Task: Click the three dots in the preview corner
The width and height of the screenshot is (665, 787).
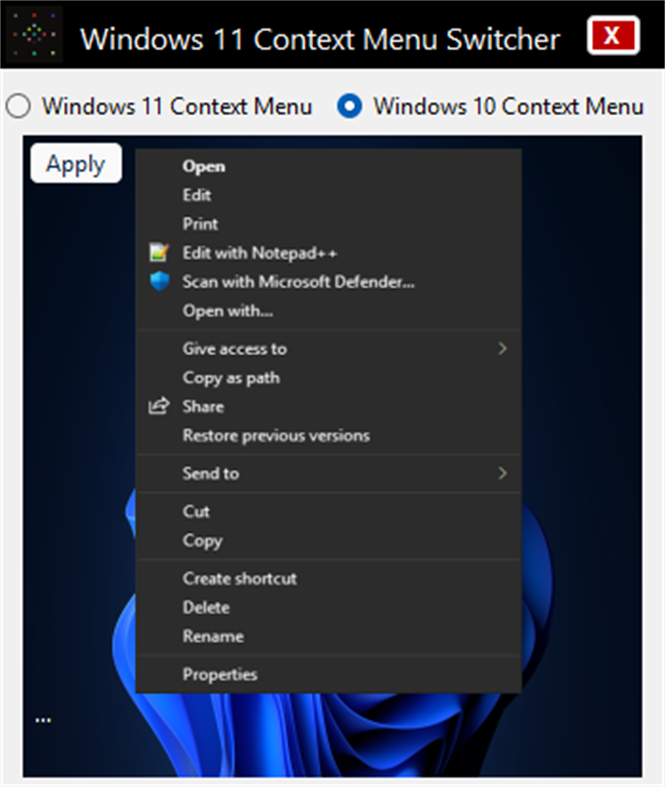Action: coord(43,720)
